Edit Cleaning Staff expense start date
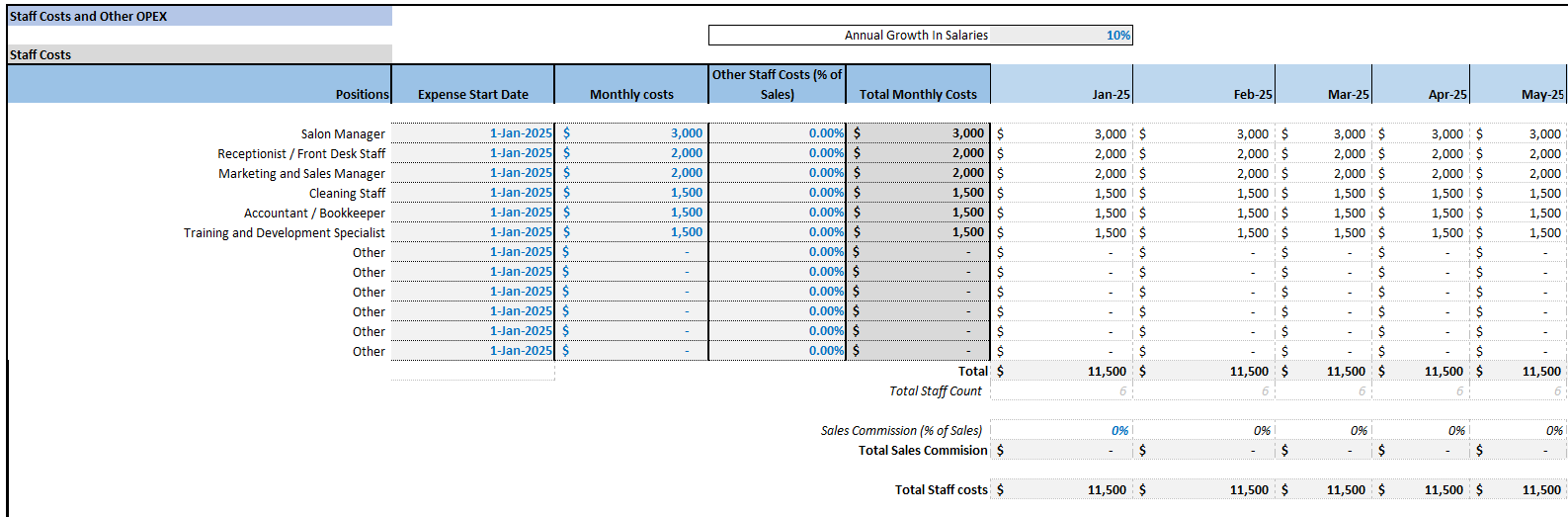The height and width of the screenshot is (517, 1568). pos(473,193)
